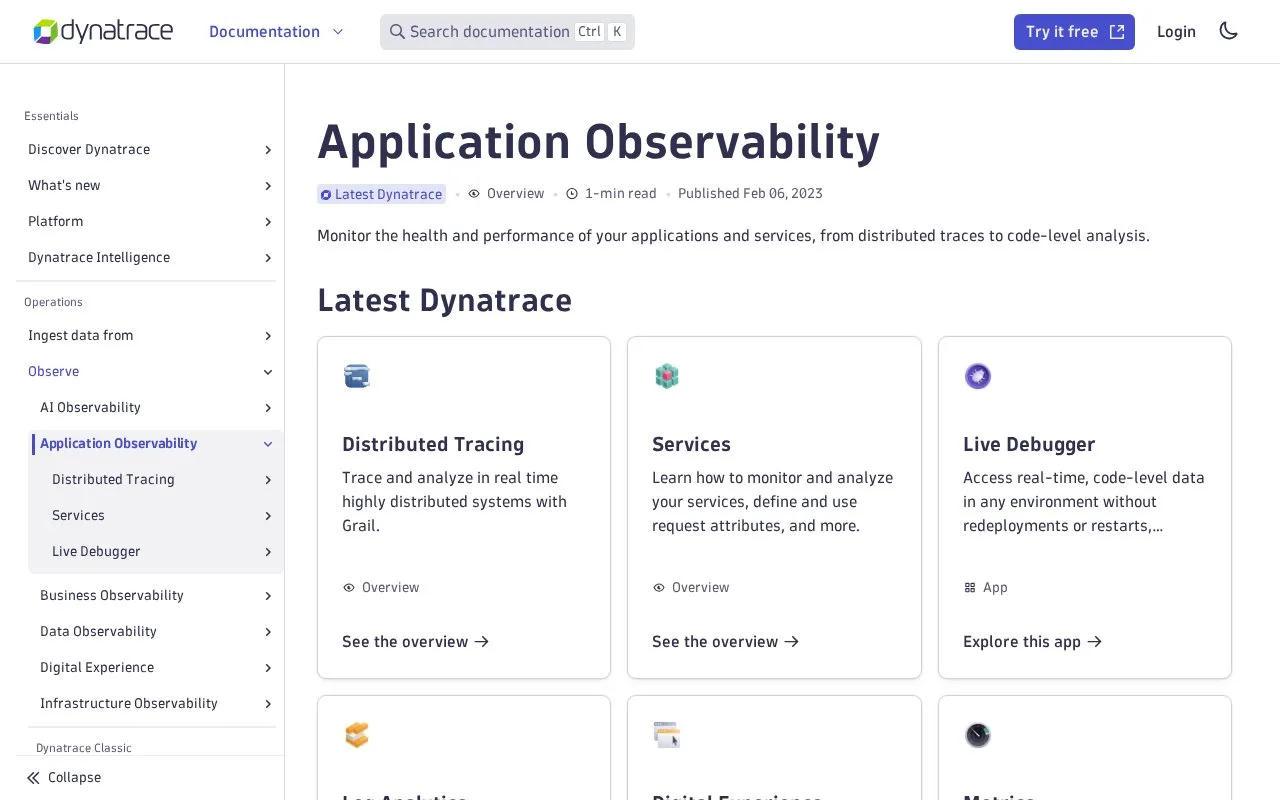Click Explore this app link
This screenshot has width=1280, height=800.
coord(1033,642)
